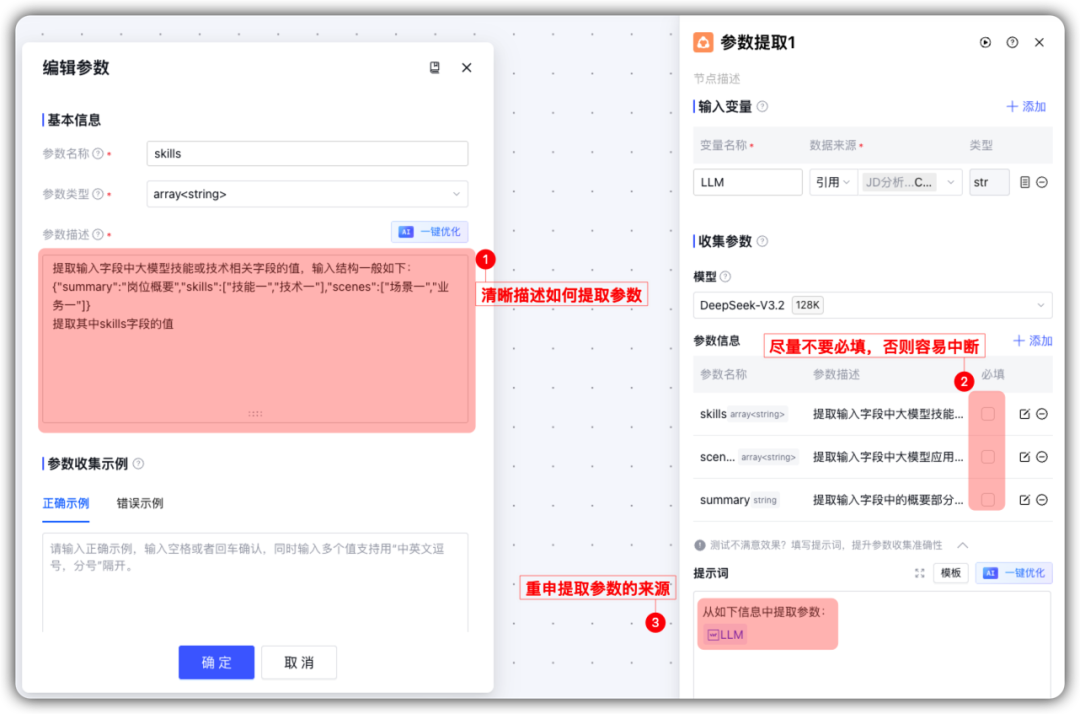Open the help icon in 参数提取1 header
Viewport: 1080px width, 714px height.
tap(1012, 42)
